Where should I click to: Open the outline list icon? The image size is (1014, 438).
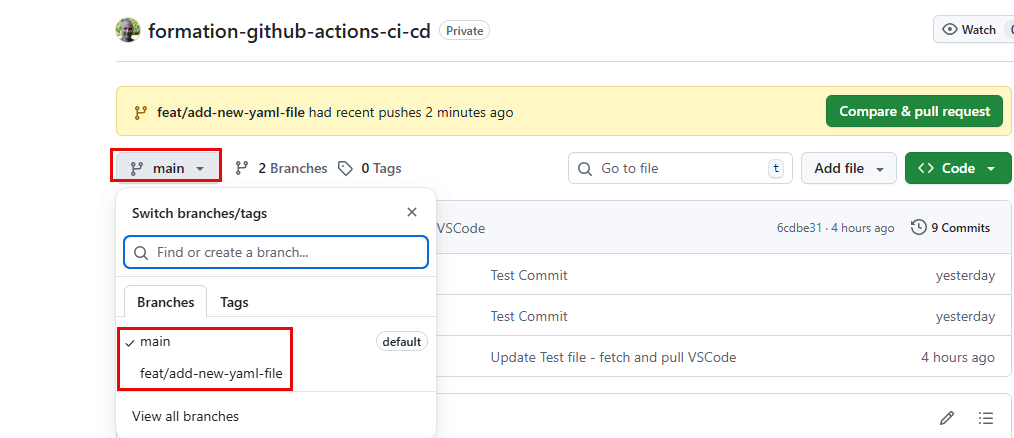[986, 417]
